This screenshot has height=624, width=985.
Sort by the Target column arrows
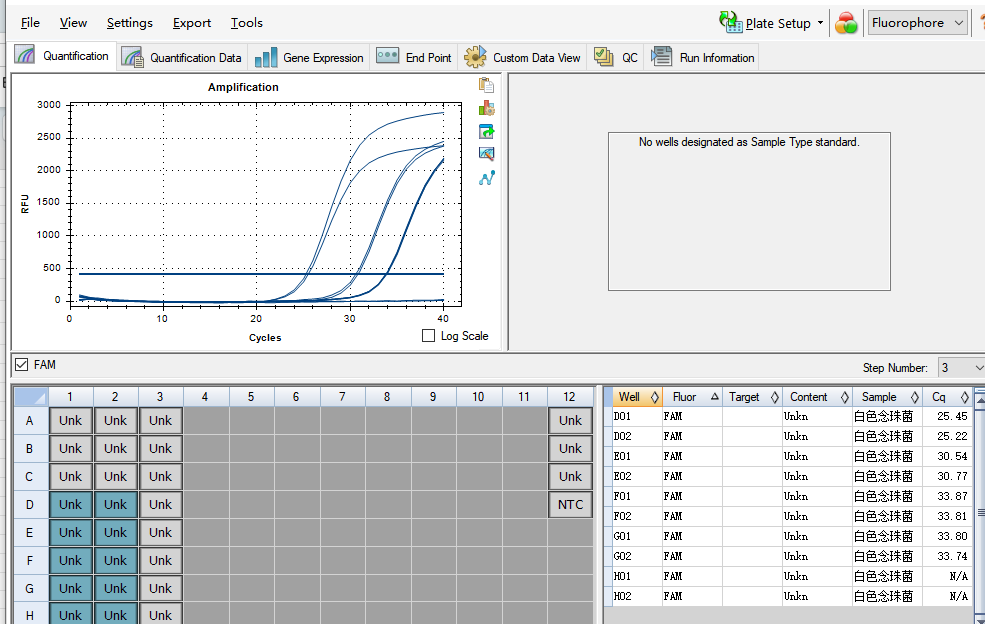[x=775, y=397]
